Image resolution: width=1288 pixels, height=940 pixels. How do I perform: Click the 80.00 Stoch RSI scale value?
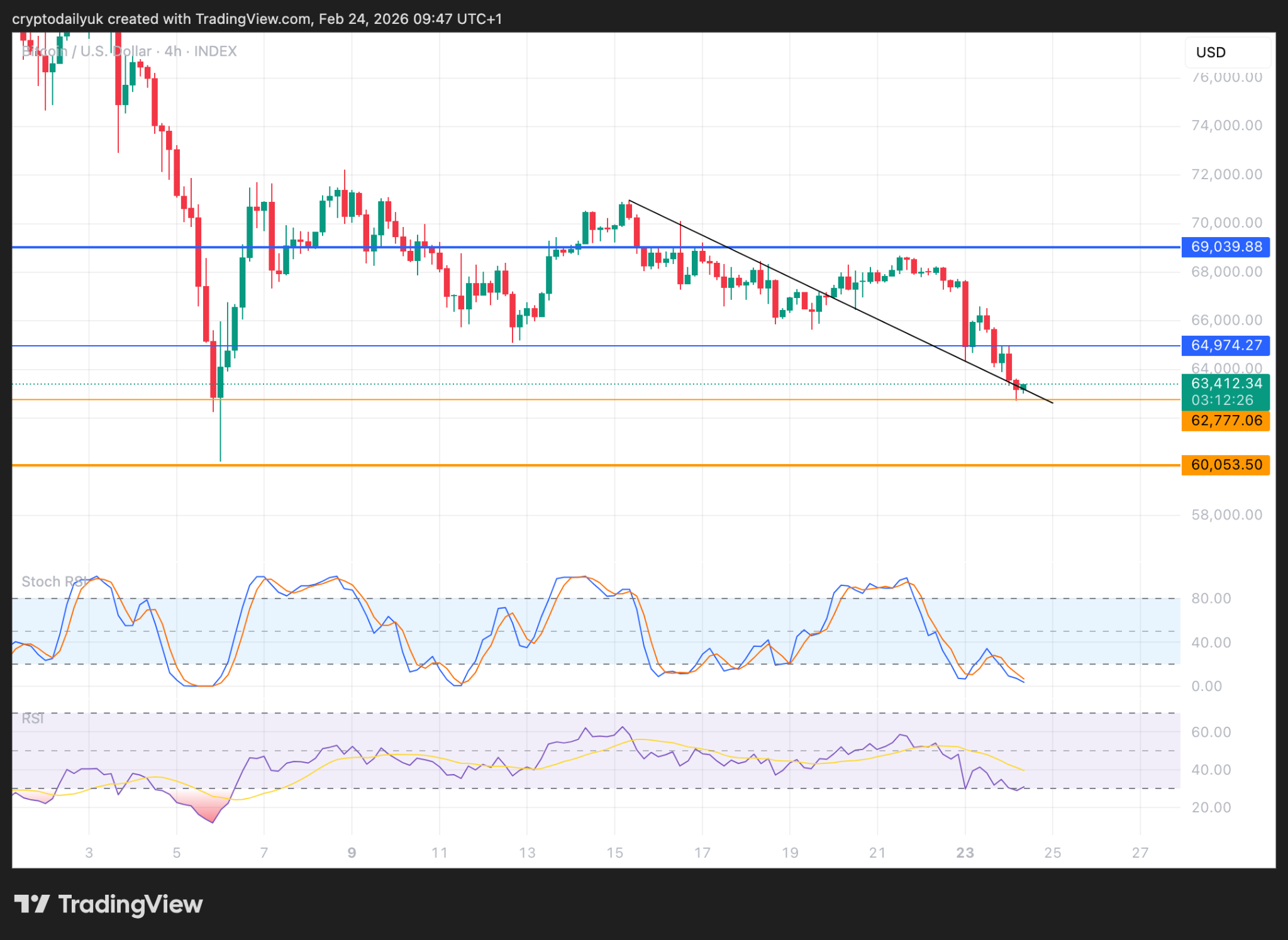pyautogui.click(x=1211, y=599)
